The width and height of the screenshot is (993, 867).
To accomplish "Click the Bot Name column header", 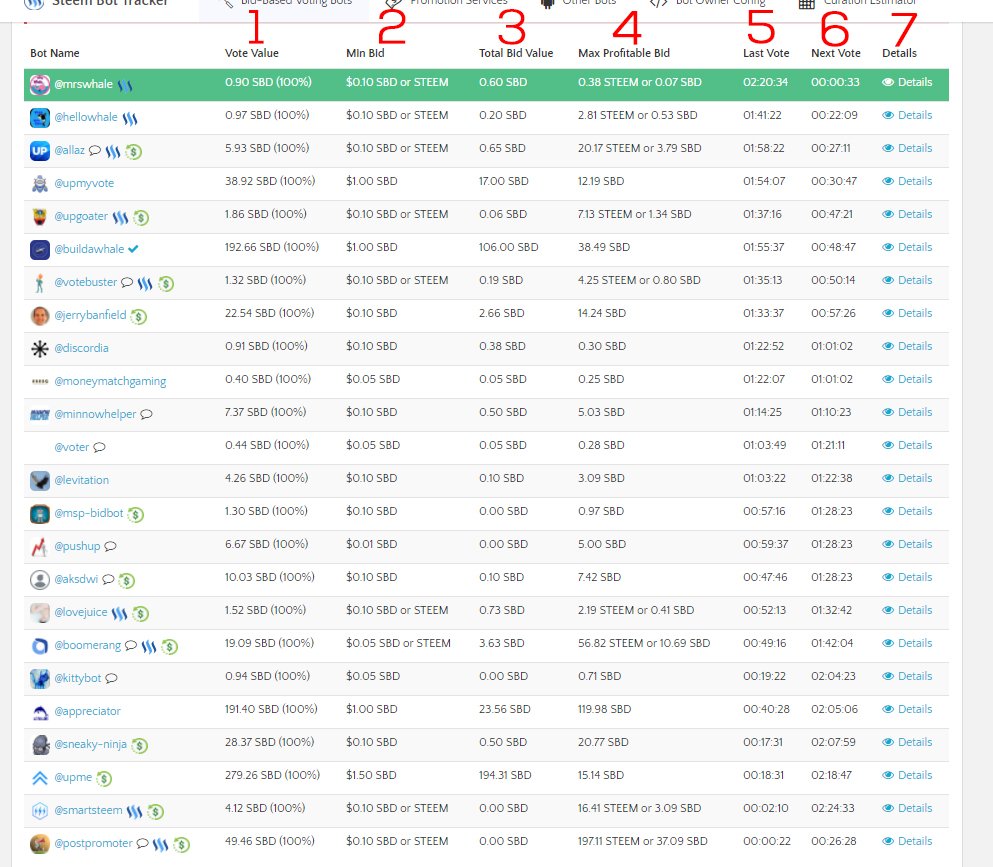I will coord(54,53).
